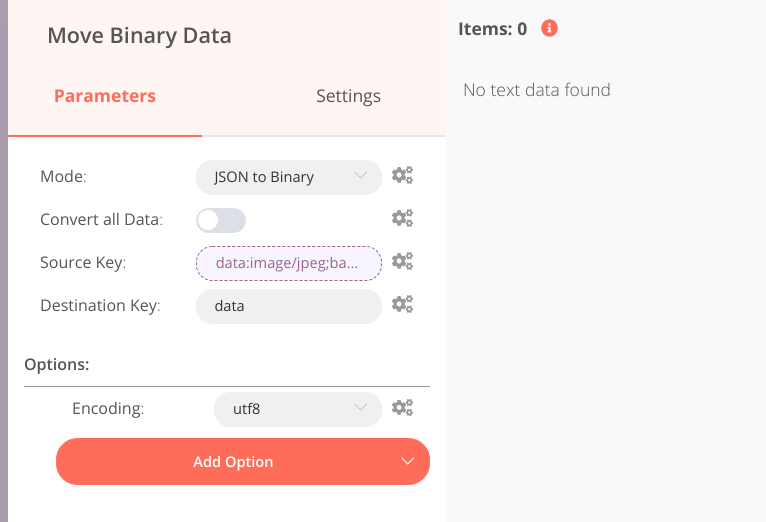Click the Move Binary Data node title
Viewport: 766px width, 522px height.
click(139, 36)
